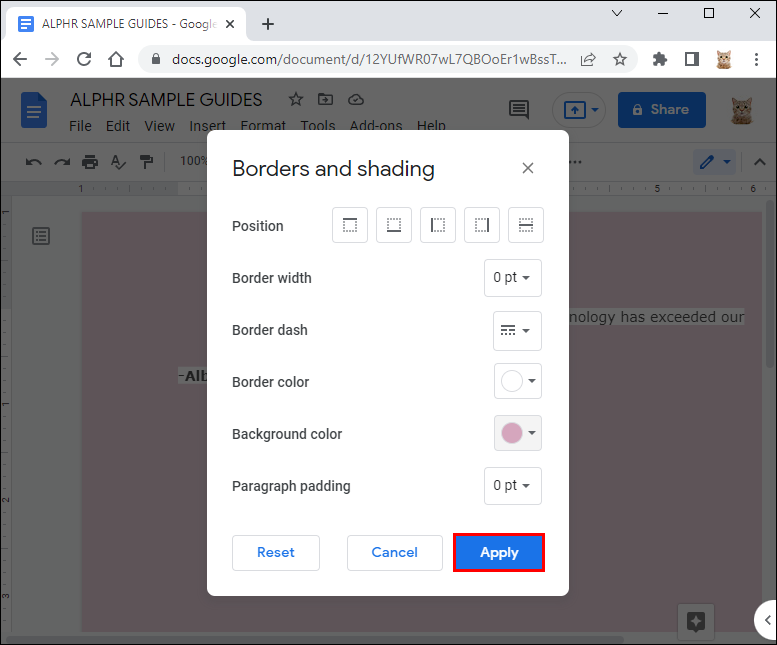Click the Undo icon

tap(34, 162)
